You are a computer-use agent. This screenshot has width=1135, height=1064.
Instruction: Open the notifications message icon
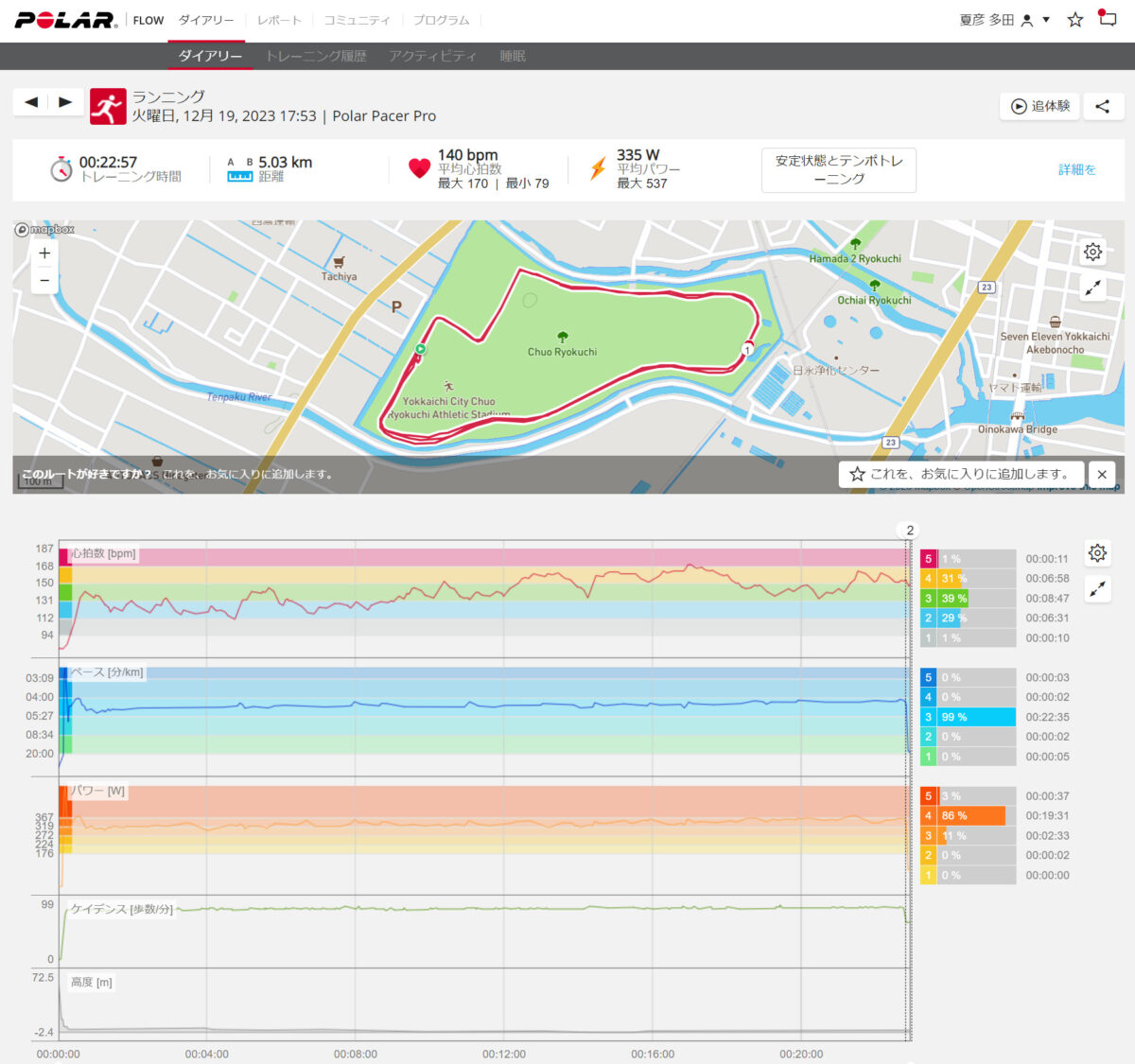point(1107,18)
